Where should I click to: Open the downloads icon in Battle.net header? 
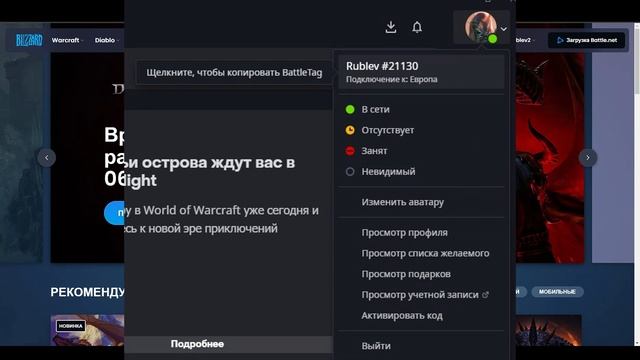(x=391, y=27)
